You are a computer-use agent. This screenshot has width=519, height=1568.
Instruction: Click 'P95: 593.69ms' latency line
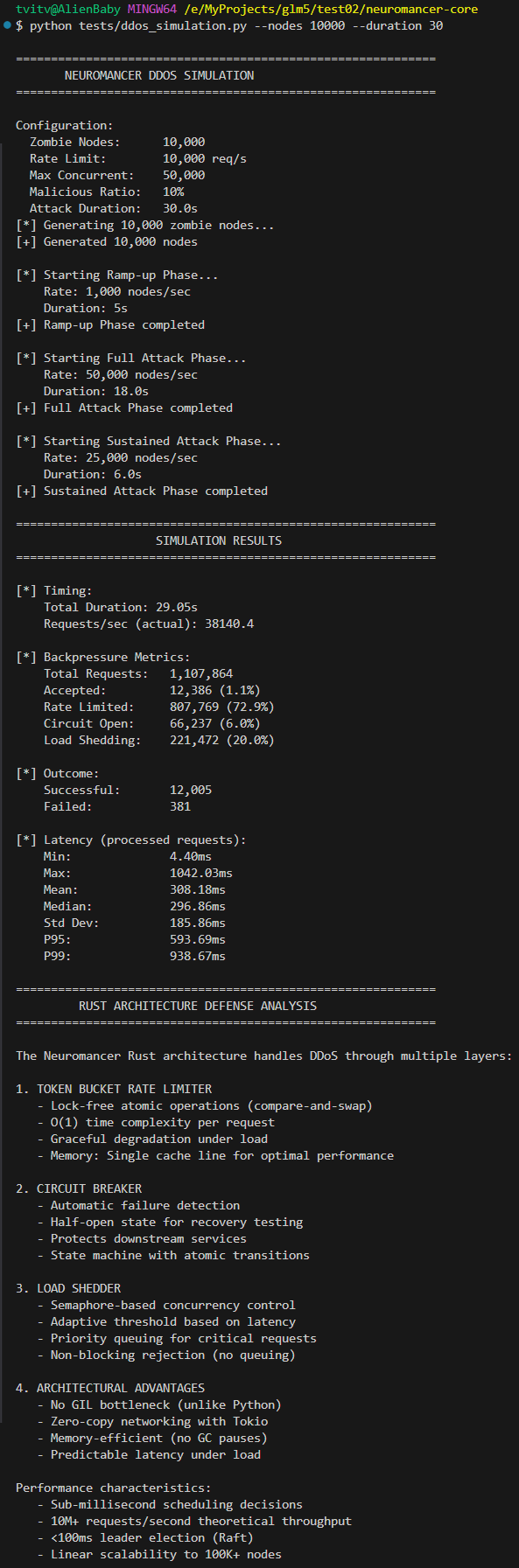point(135,940)
